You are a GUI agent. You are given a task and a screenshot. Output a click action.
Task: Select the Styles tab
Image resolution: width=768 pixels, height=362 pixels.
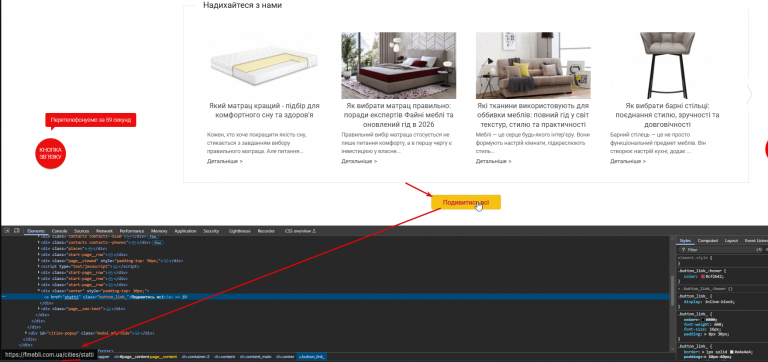point(685,241)
